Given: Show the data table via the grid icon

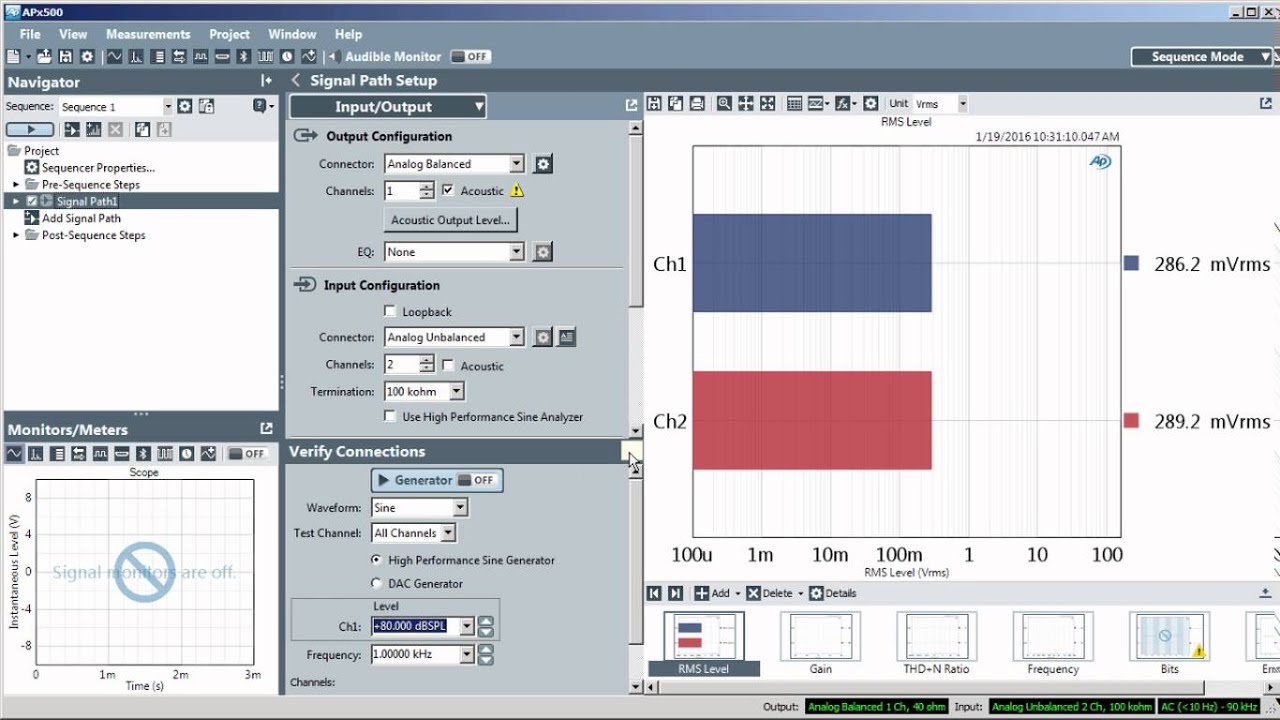Looking at the screenshot, I should click(795, 103).
